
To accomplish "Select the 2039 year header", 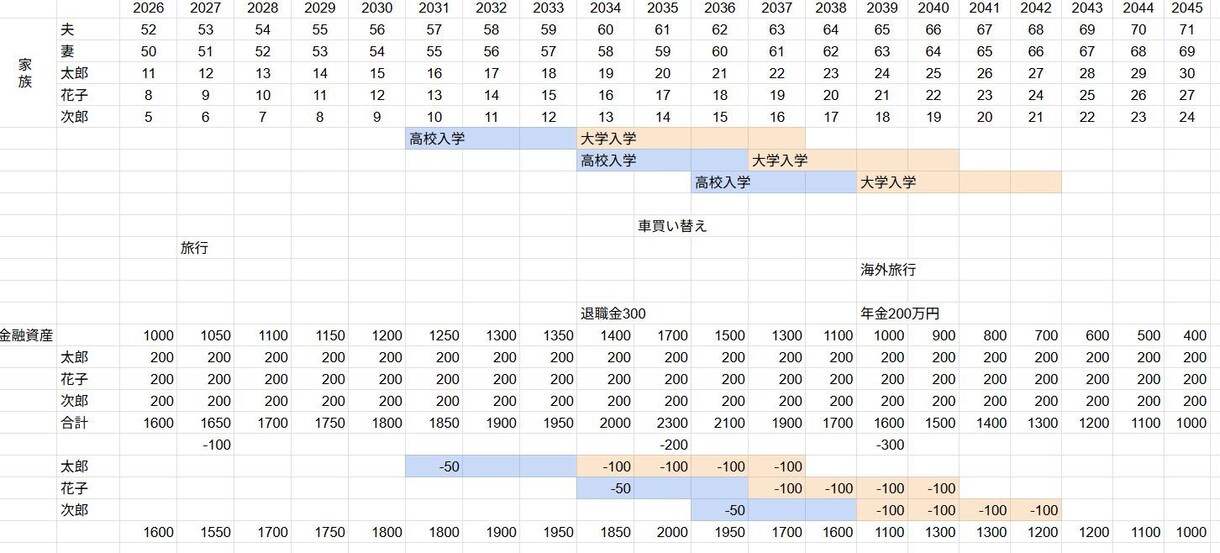I will coord(882,8).
